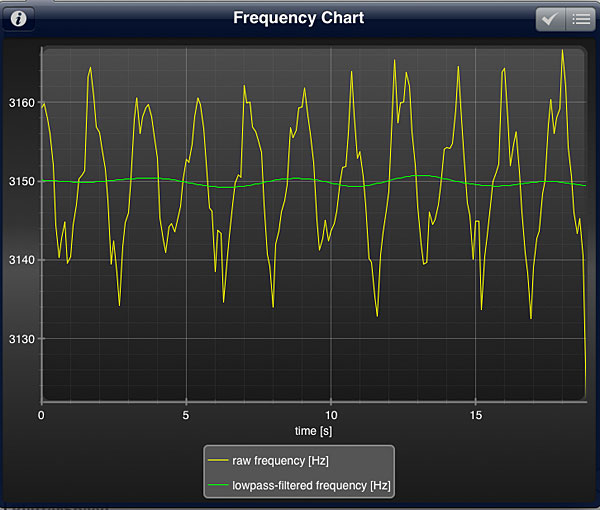
Task: Click the time [s] axis label
Action: point(313,430)
